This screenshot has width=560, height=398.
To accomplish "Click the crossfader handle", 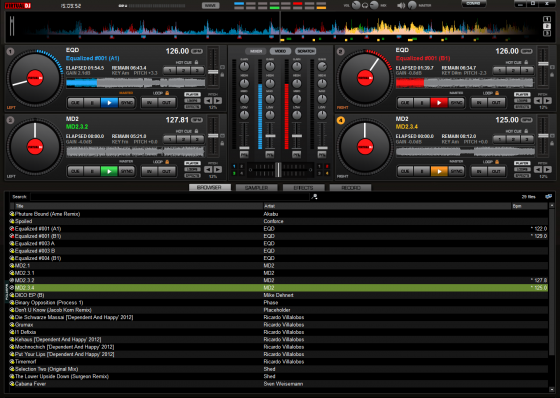I will click(278, 169).
